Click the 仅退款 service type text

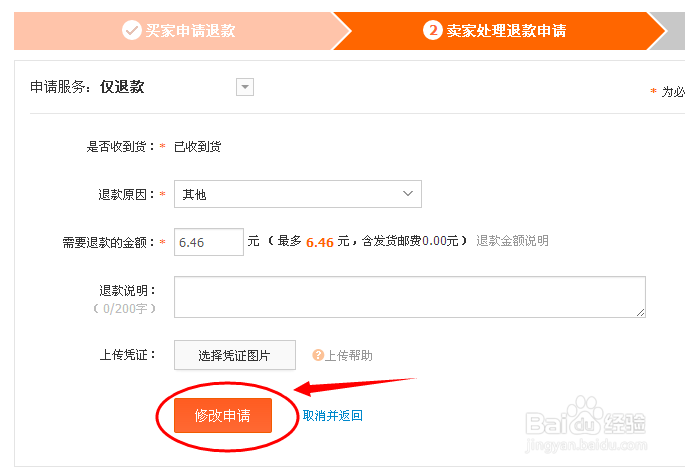[x=122, y=87]
